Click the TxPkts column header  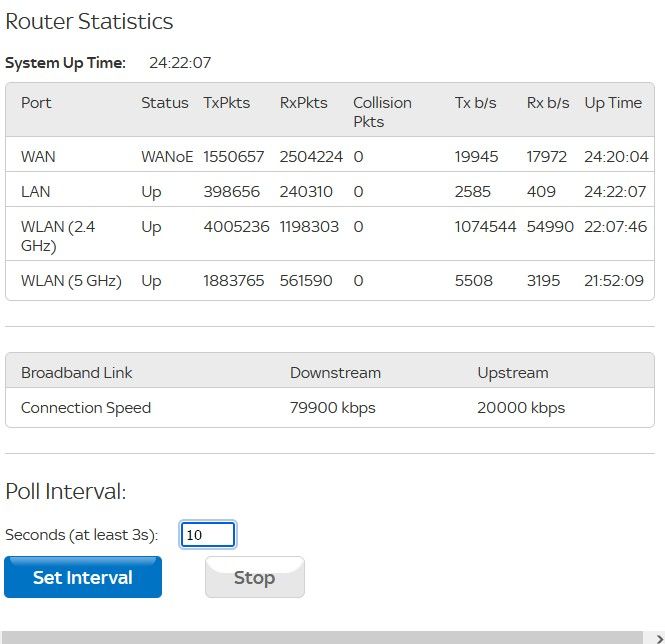tap(227, 103)
